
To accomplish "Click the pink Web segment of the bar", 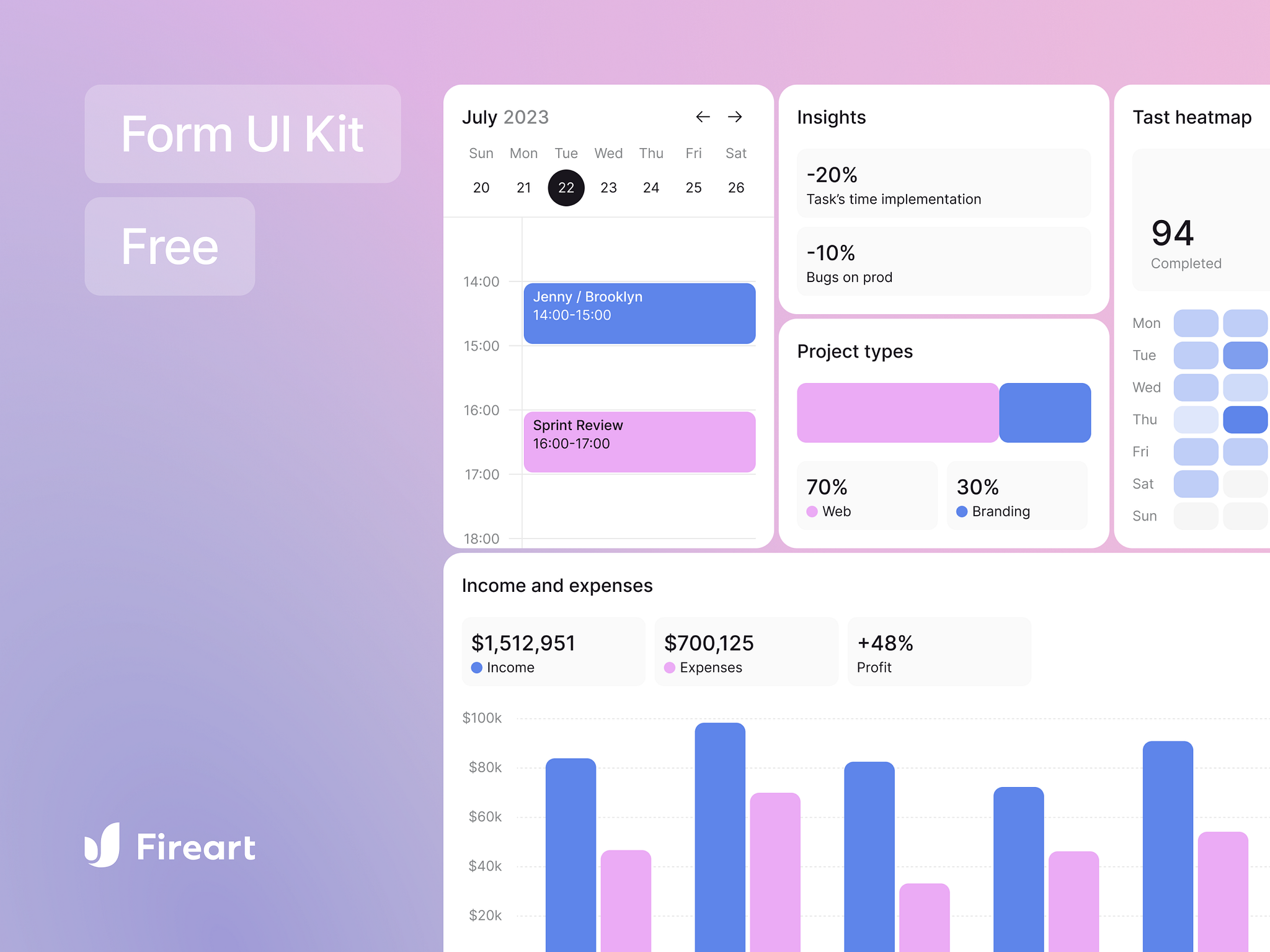I will pos(897,412).
